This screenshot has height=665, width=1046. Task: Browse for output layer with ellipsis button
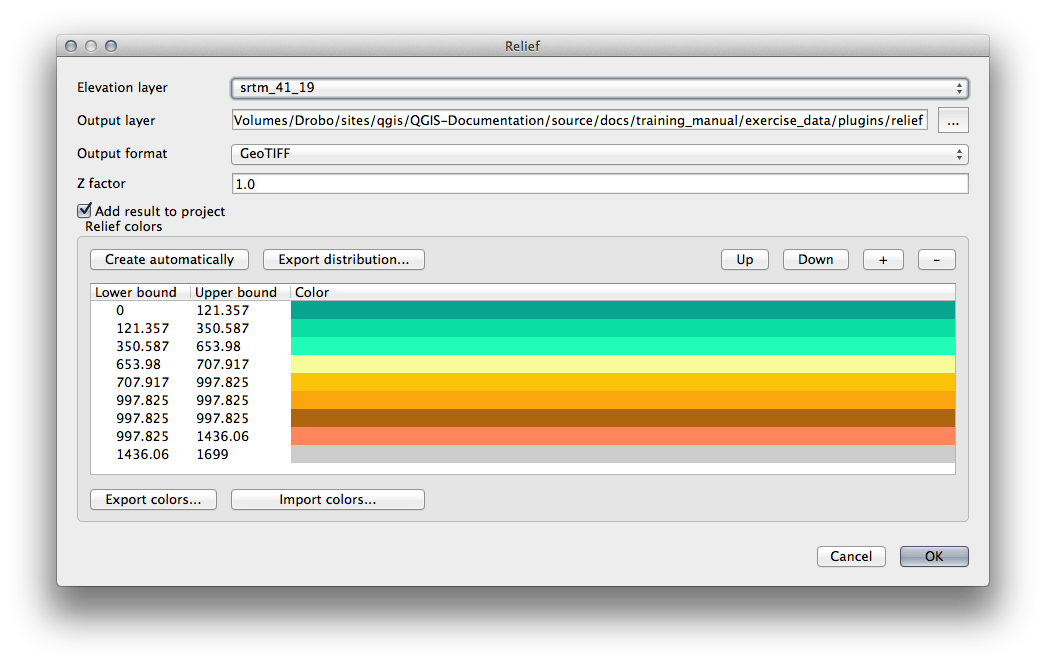pyautogui.click(x=952, y=121)
